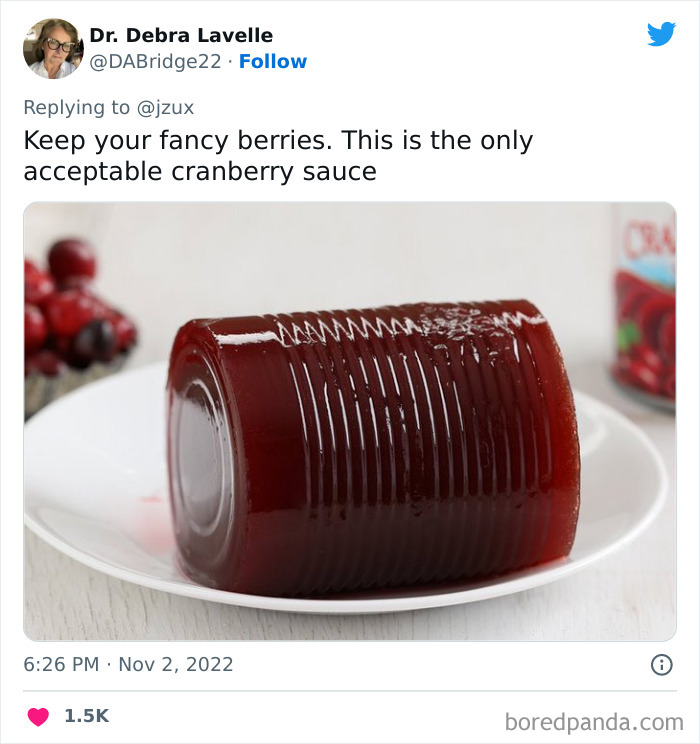View the 1.5K likes count
Image resolution: width=700 pixels, height=744 pixels.
[x=87, y=716]
